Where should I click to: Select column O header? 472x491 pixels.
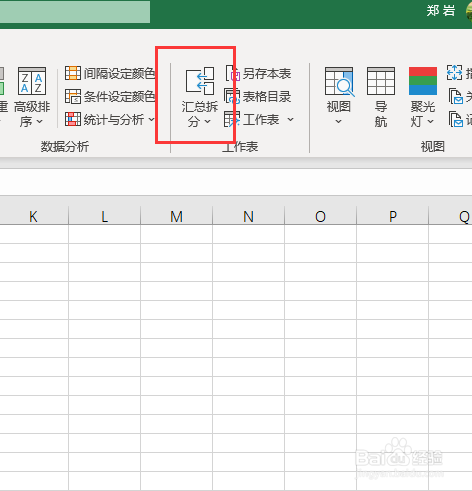coord(320,216)
